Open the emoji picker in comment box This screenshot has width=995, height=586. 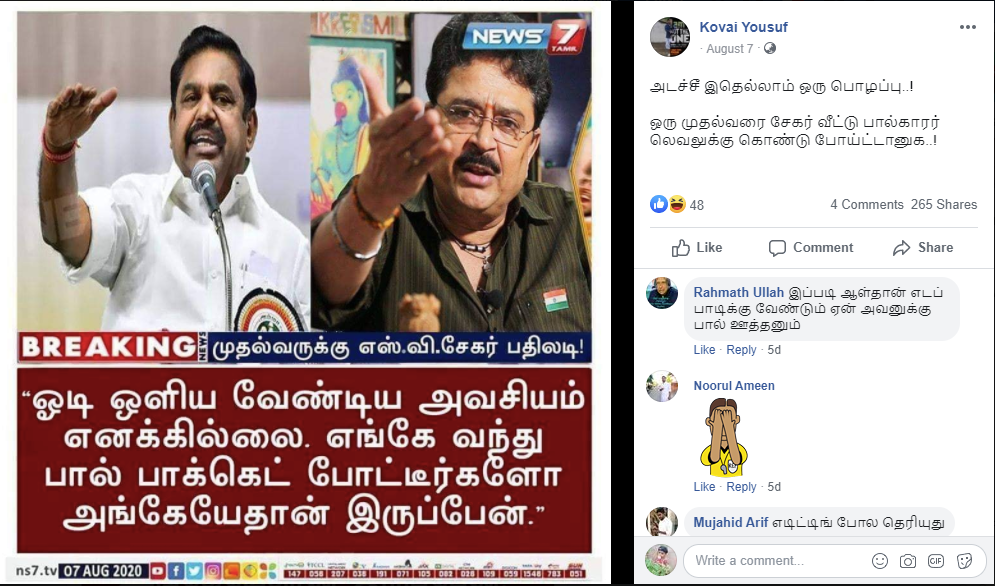click(x=880, y=561)
